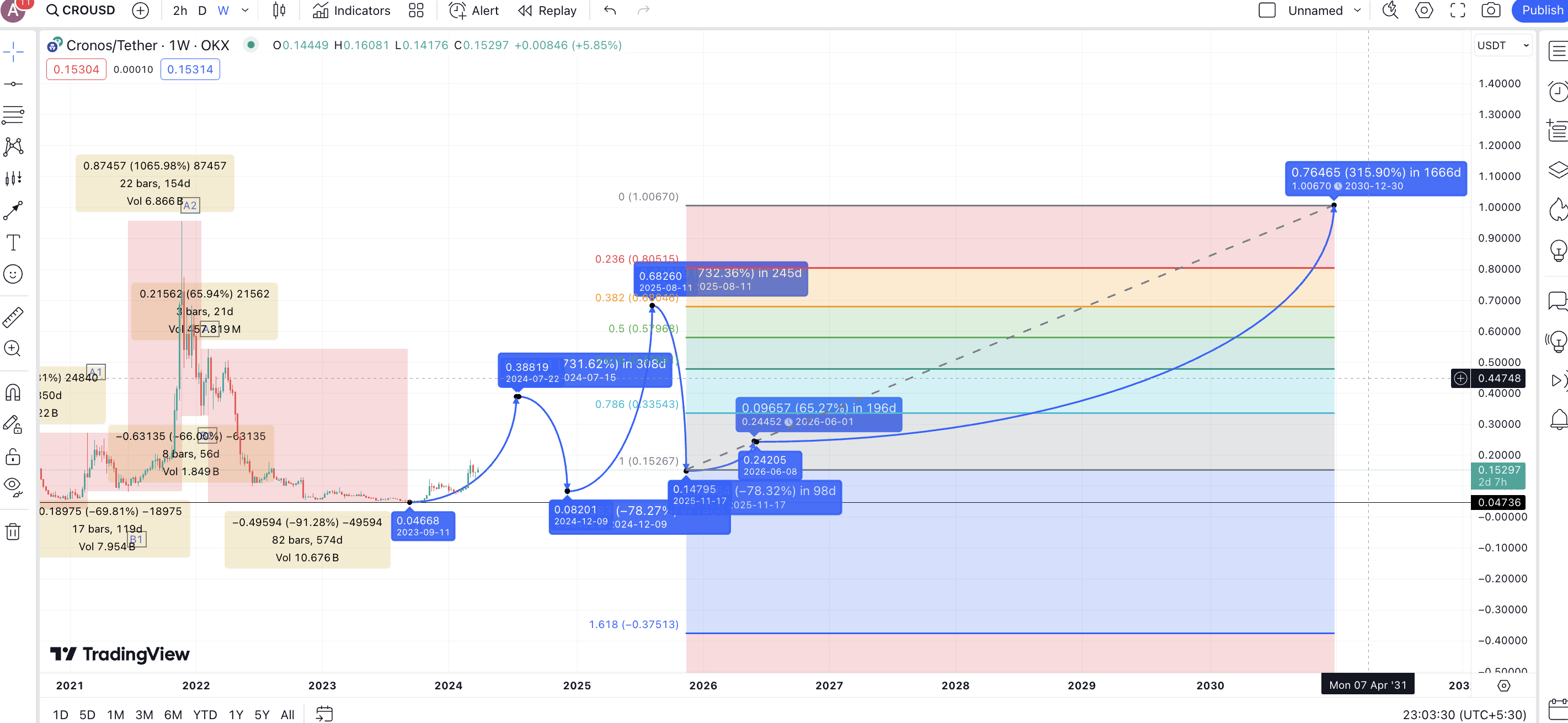This screenshot has width=1568, height=723.
Task: Open the Indicators menu
Action: 351,10
